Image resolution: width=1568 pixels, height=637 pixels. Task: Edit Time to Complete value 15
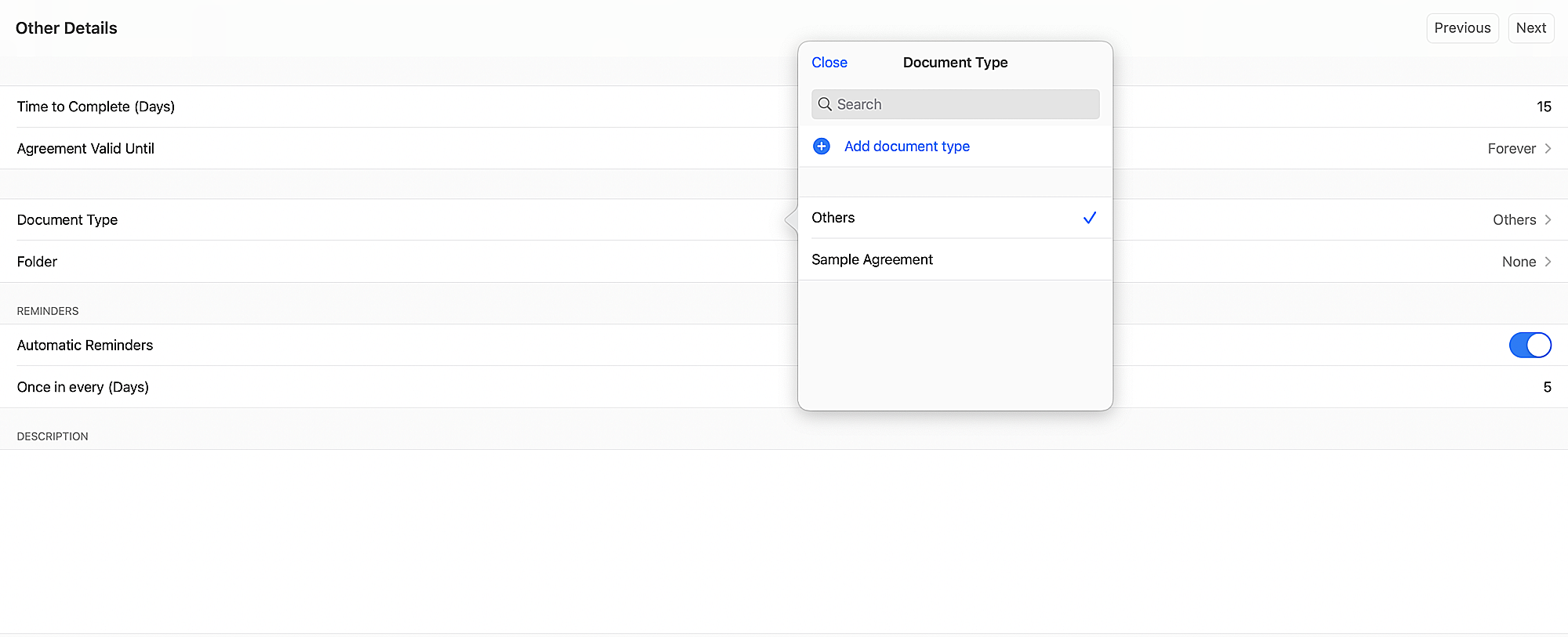(1543, 107)
